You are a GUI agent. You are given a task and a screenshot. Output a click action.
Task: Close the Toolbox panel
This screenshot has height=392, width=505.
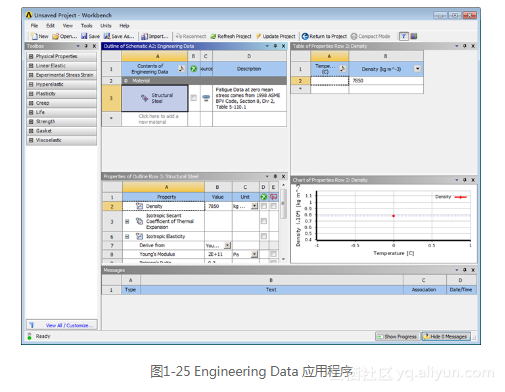tap(94, 46)
